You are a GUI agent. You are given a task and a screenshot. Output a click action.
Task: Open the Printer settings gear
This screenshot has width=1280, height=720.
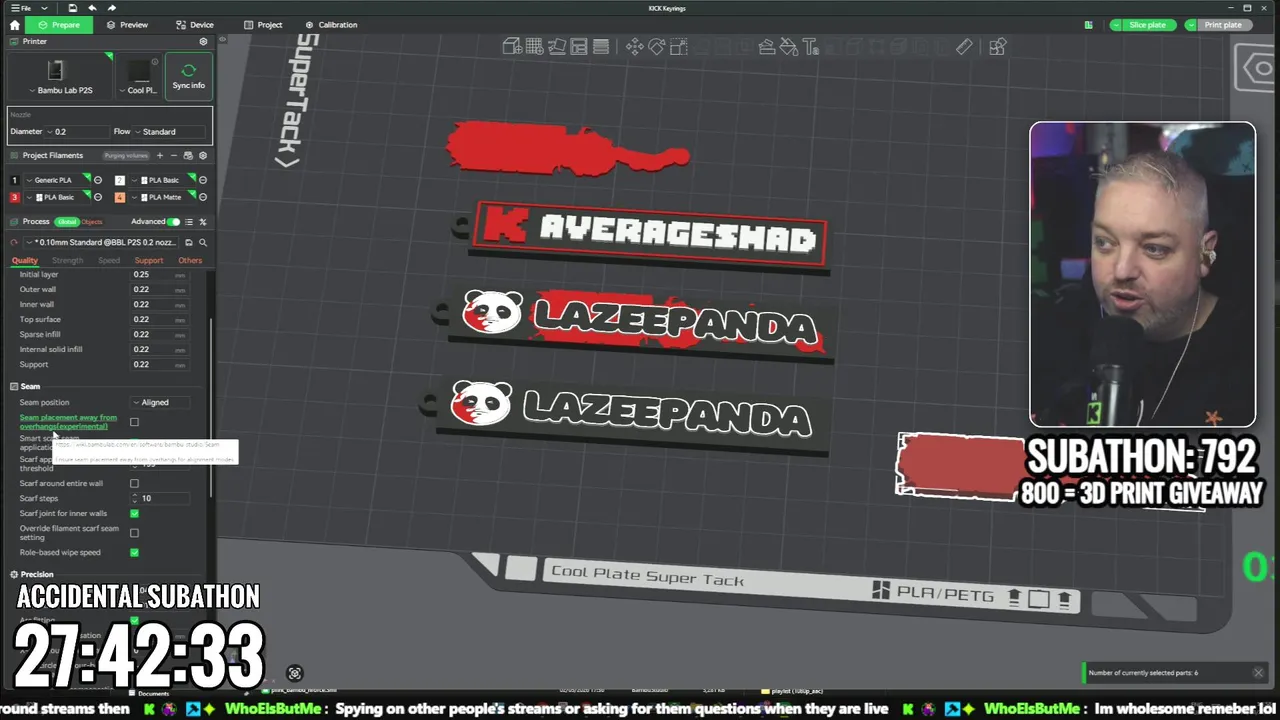pos(203,42)
